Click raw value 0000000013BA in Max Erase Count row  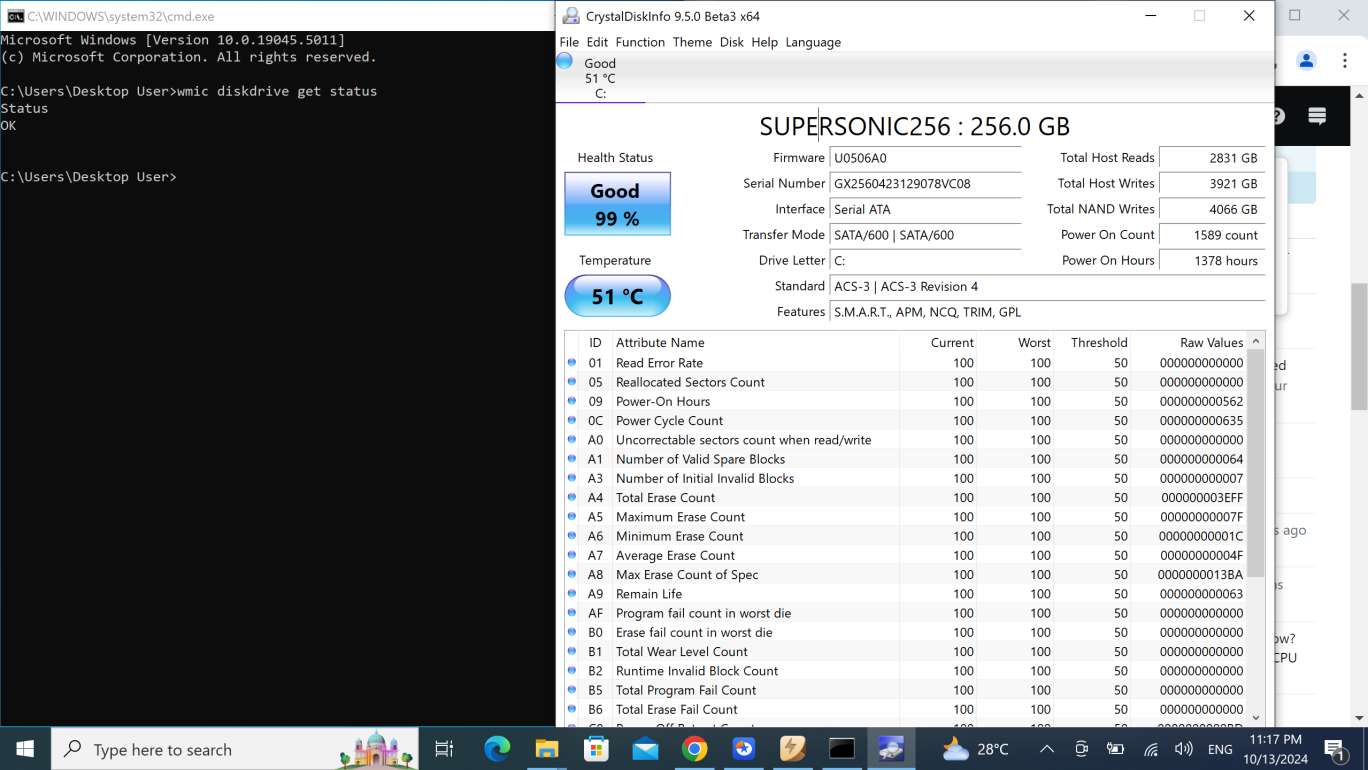point(1200,574)
